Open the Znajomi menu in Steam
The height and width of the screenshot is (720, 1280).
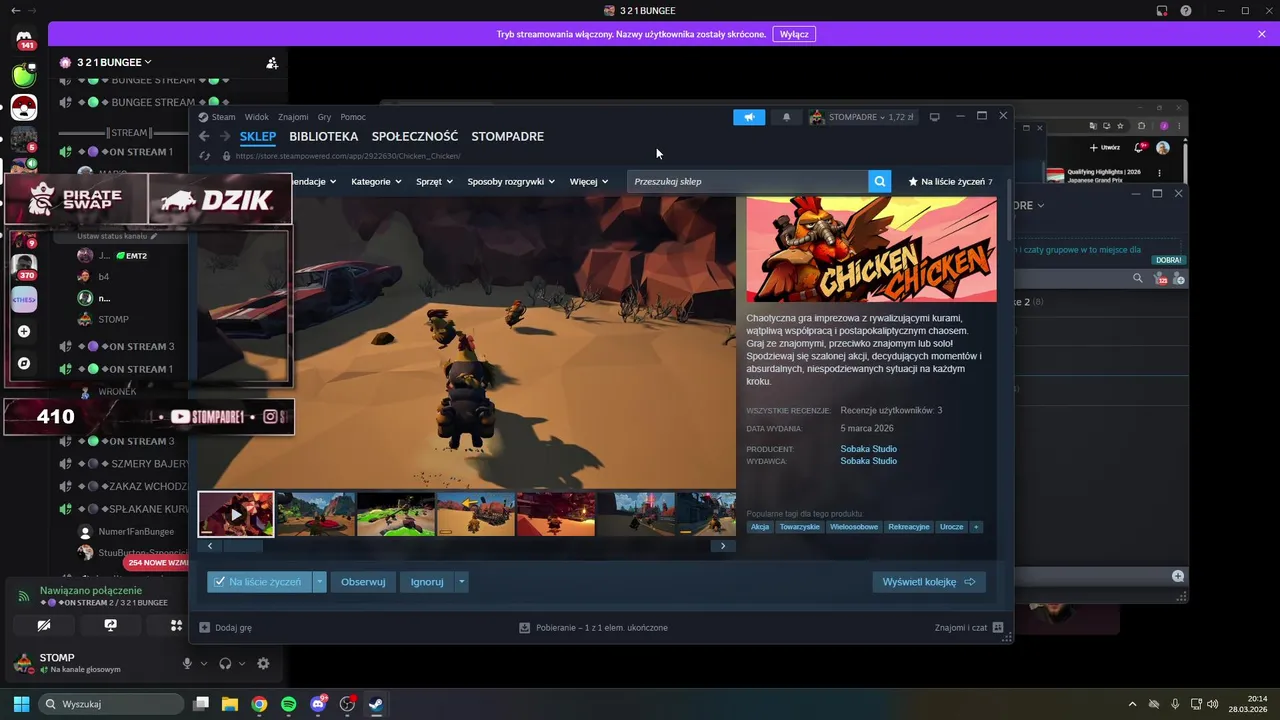coord(293,117)
